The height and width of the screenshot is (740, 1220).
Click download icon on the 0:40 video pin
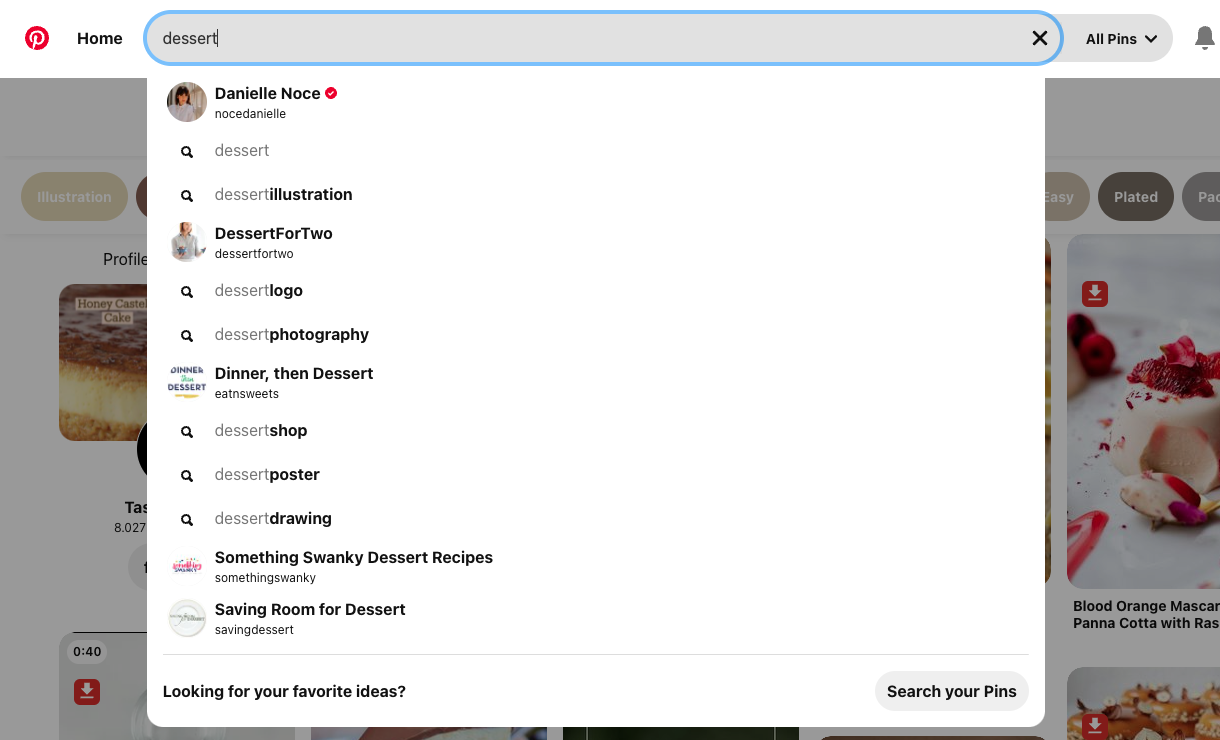[x=87, y=692]
